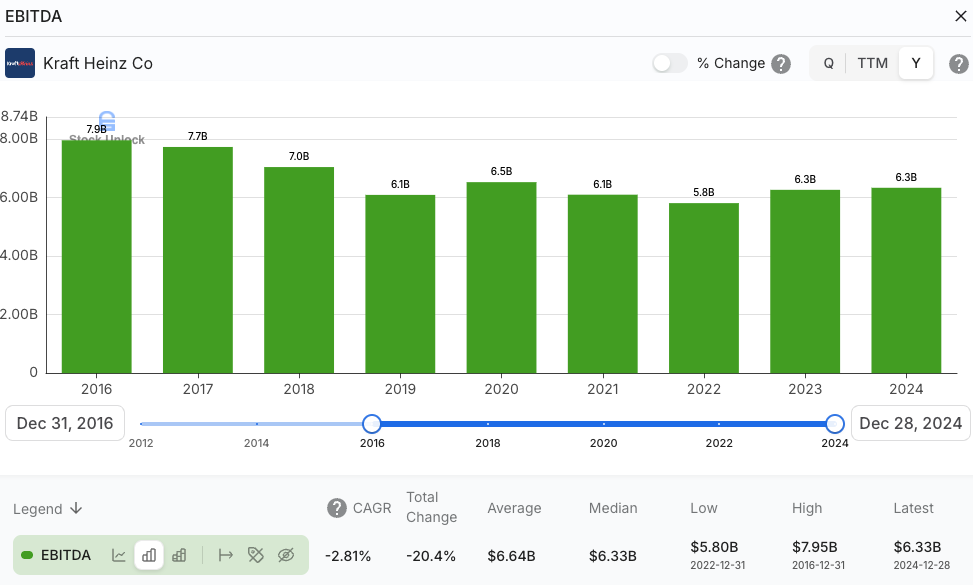Click the Latest column header
Viewport: 973px width, 585px height.
913,508
